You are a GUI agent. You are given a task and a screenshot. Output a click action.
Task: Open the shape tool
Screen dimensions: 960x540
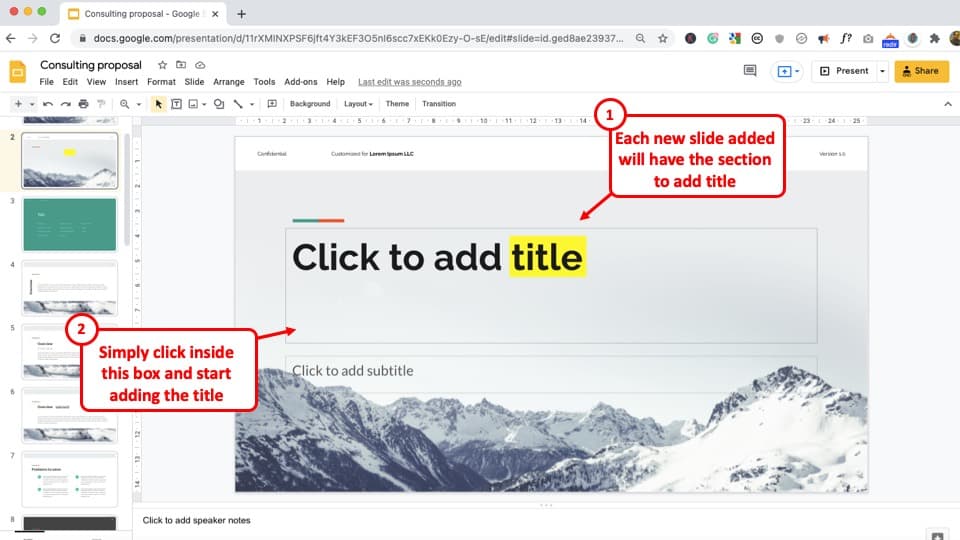coord(219,104)
